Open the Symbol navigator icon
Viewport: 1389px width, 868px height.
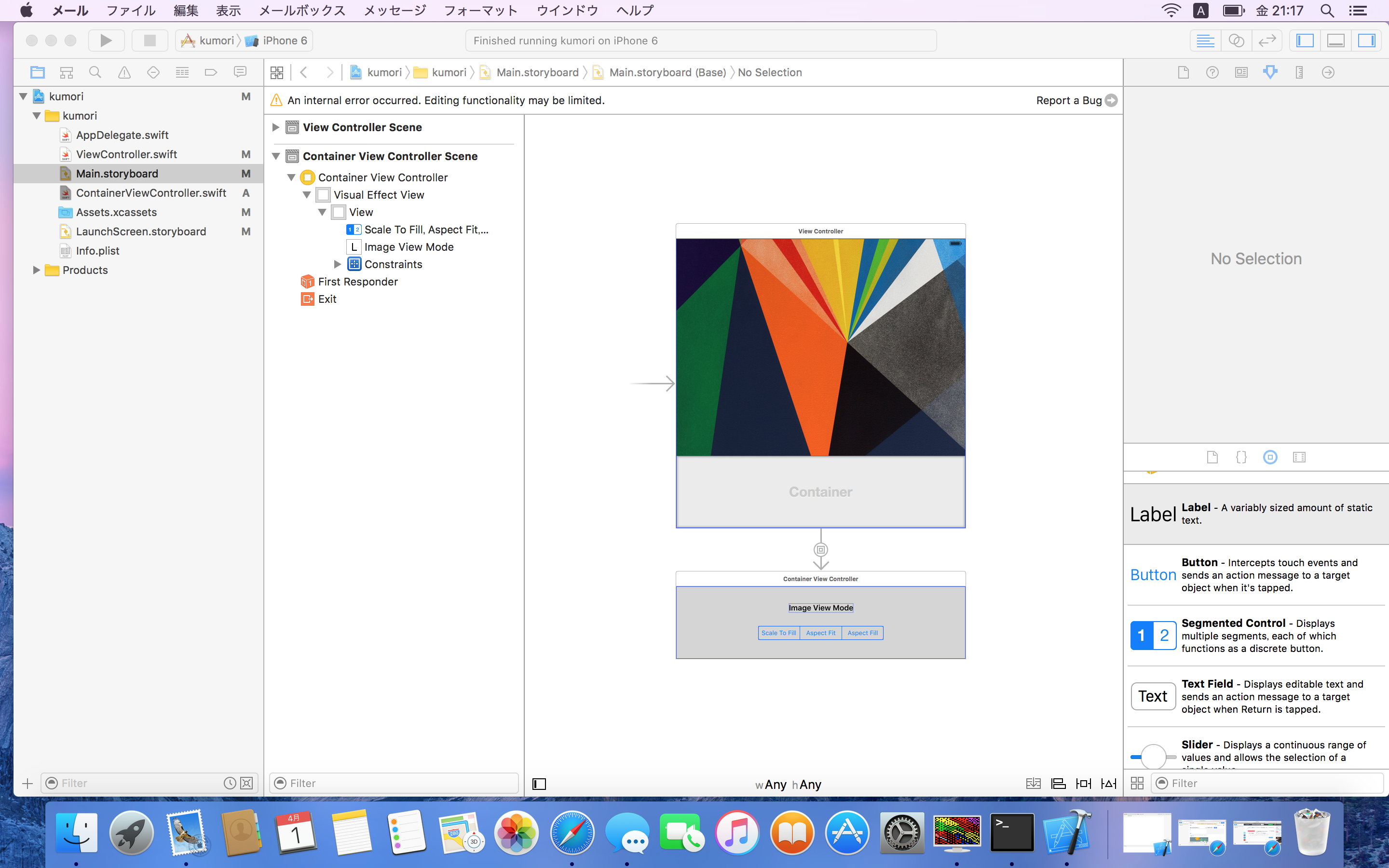67,72
